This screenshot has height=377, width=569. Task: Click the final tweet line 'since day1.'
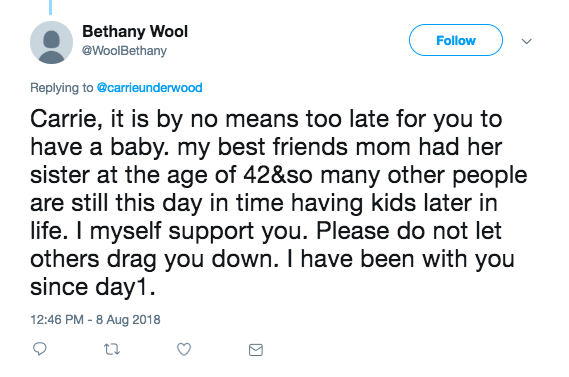click(93, 287)
